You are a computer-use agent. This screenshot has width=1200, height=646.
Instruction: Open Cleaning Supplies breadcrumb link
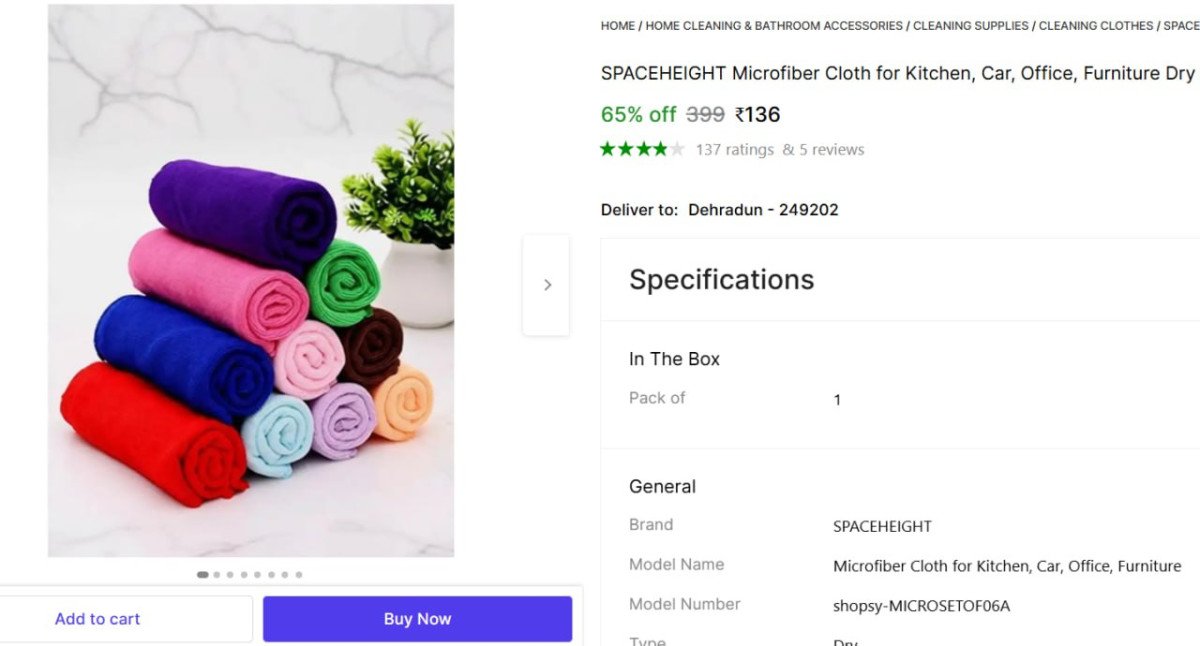[x=970, y=26]
